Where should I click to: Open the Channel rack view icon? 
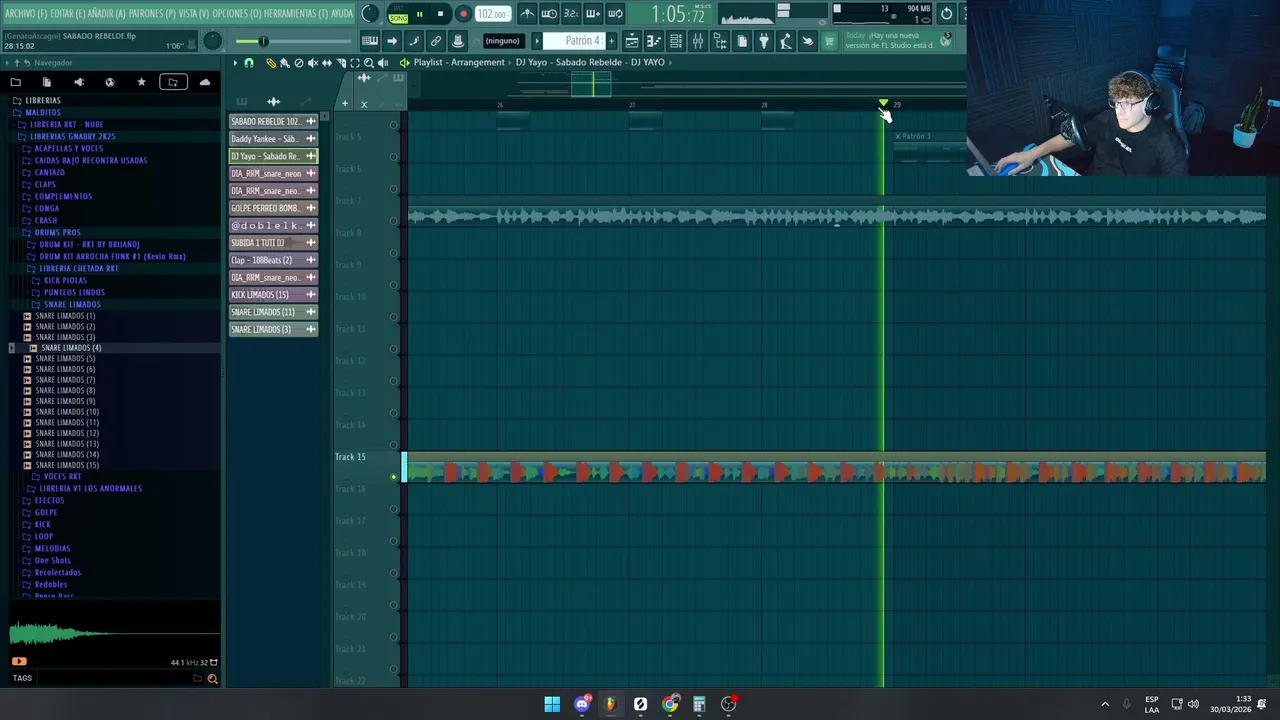(676, 41)
